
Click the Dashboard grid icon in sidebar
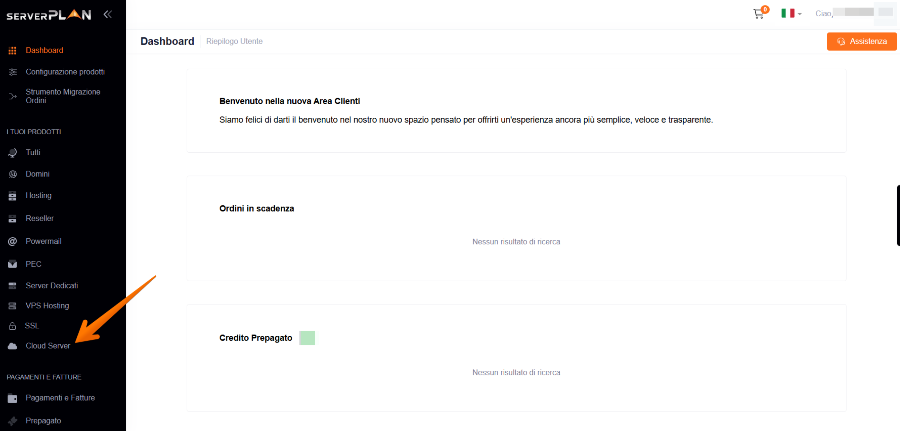pos(12,50)
